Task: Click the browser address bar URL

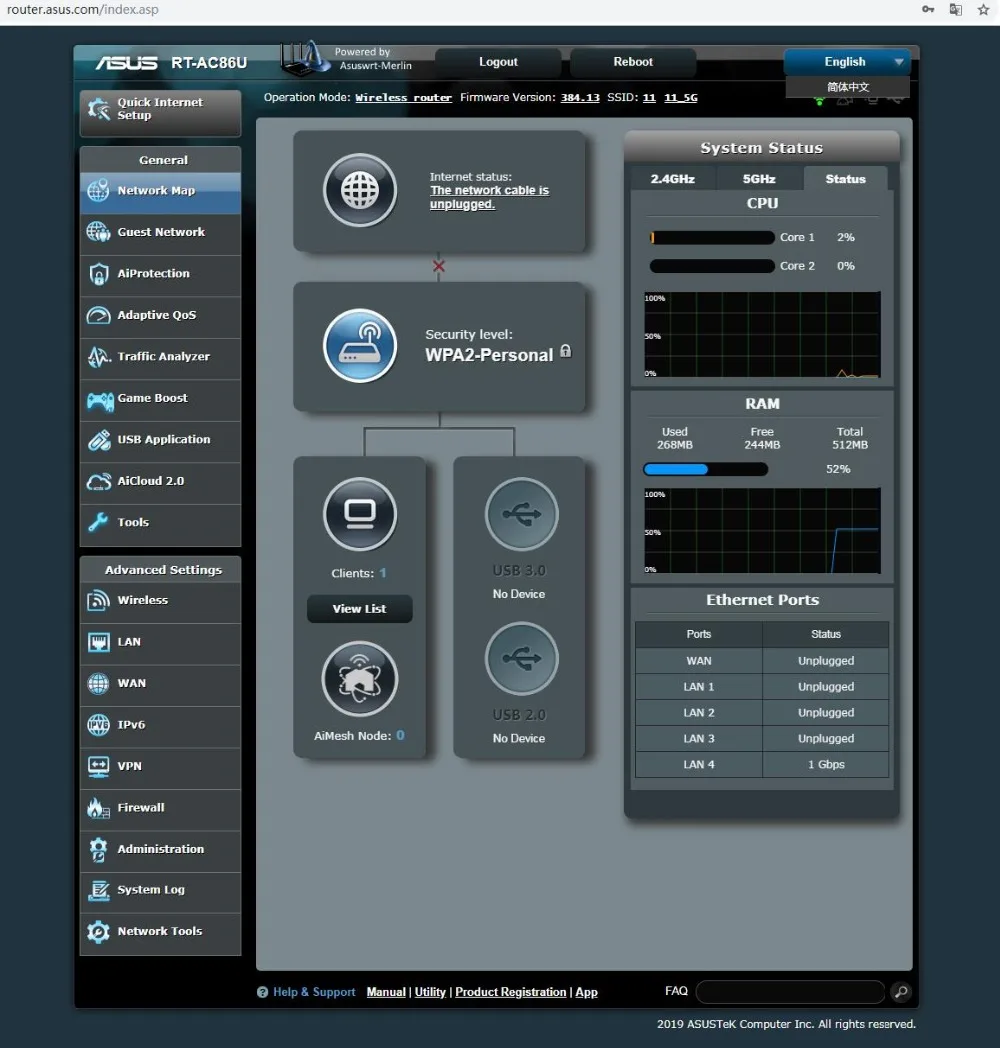Action: tap(83, 9)
